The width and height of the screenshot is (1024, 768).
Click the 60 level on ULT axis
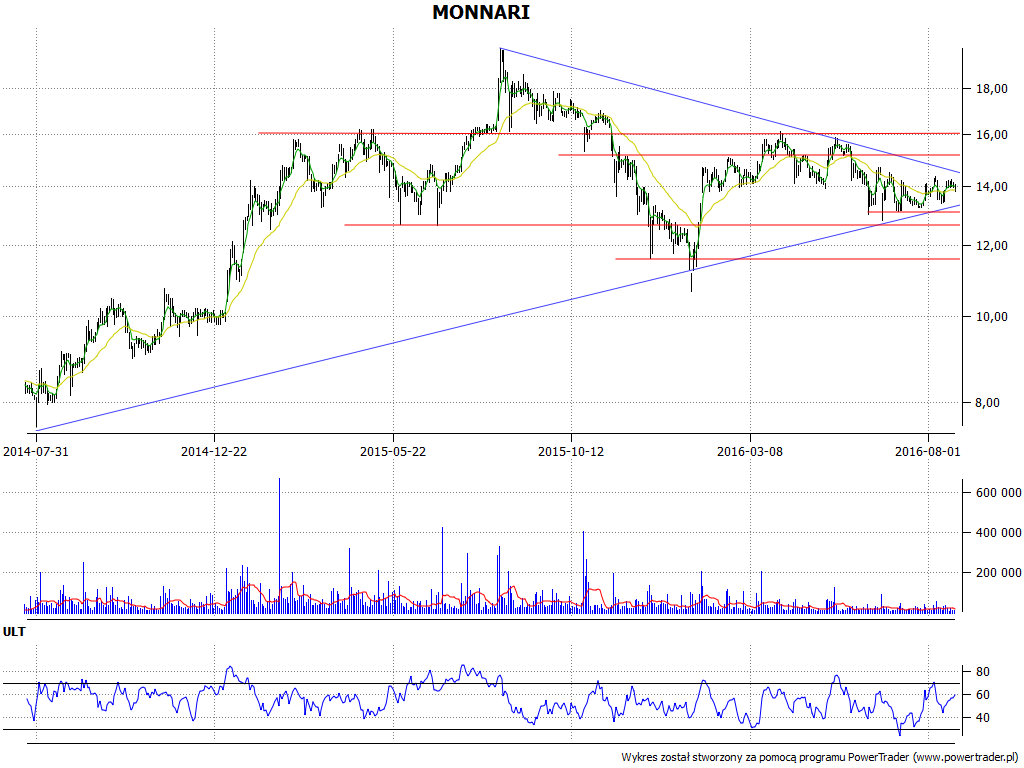point(982,695)
